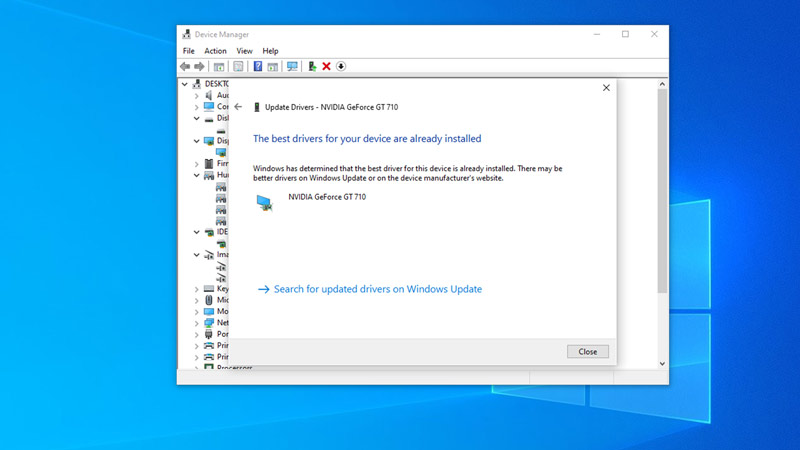Click the scan for hardware changes monitor icon

click(292, 66)
